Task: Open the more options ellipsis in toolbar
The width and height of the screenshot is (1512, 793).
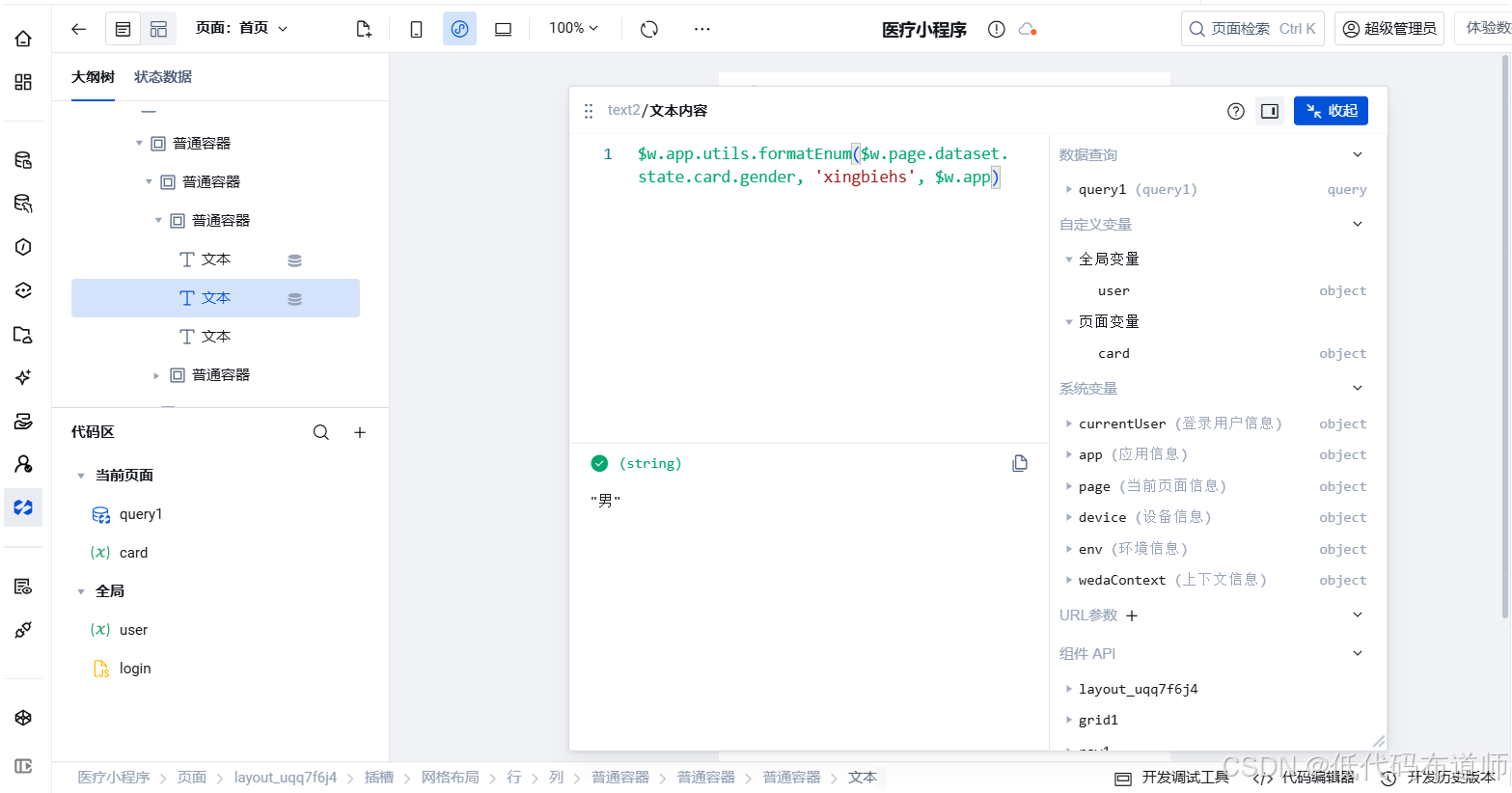Action: tap(701, 28)
